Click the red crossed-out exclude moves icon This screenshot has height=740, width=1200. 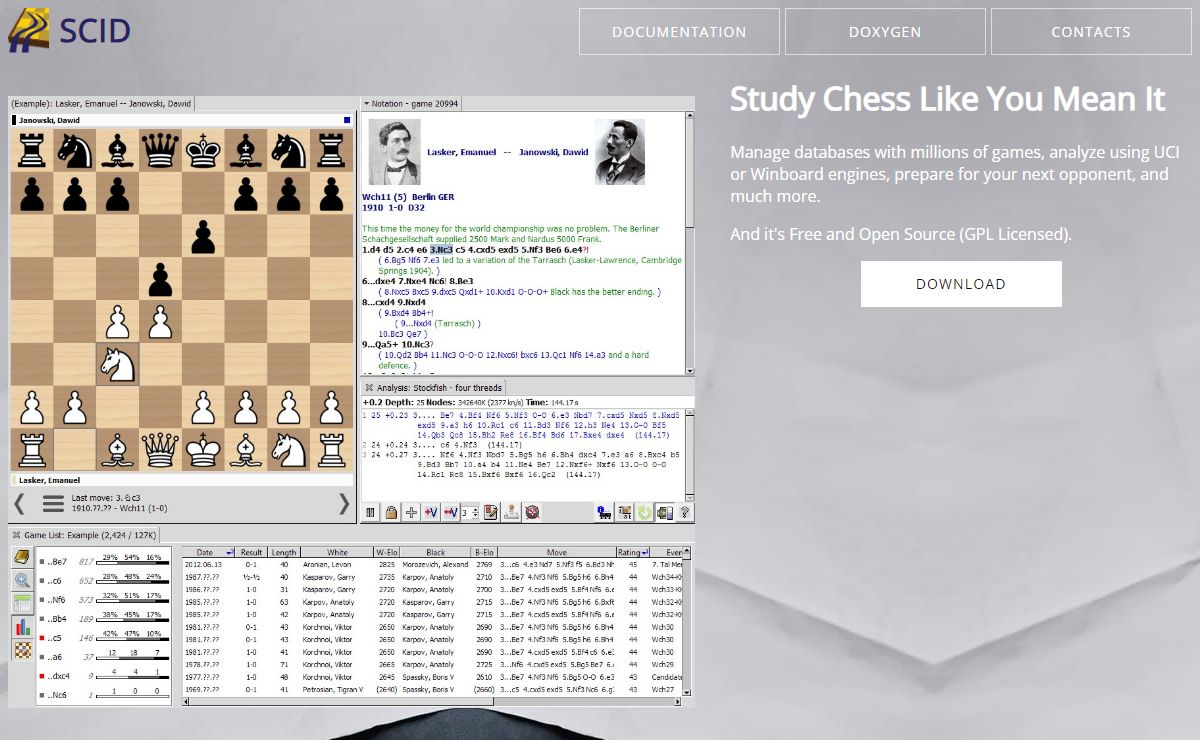[533, 512]
